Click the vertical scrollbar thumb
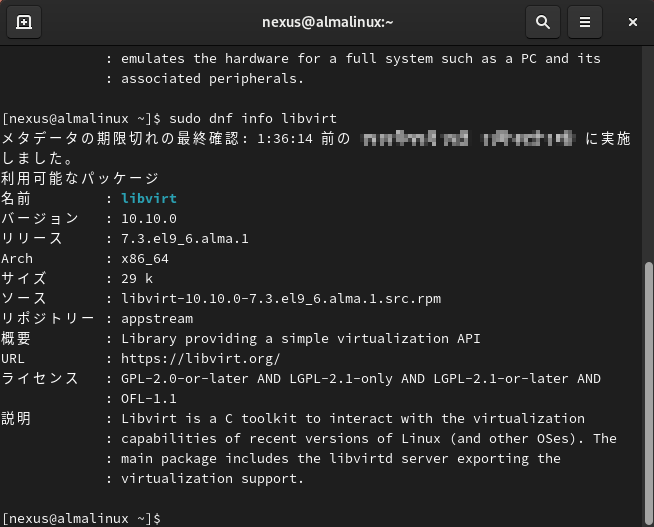The width and height of the screenshot is (654, 527). coord(647,390)
